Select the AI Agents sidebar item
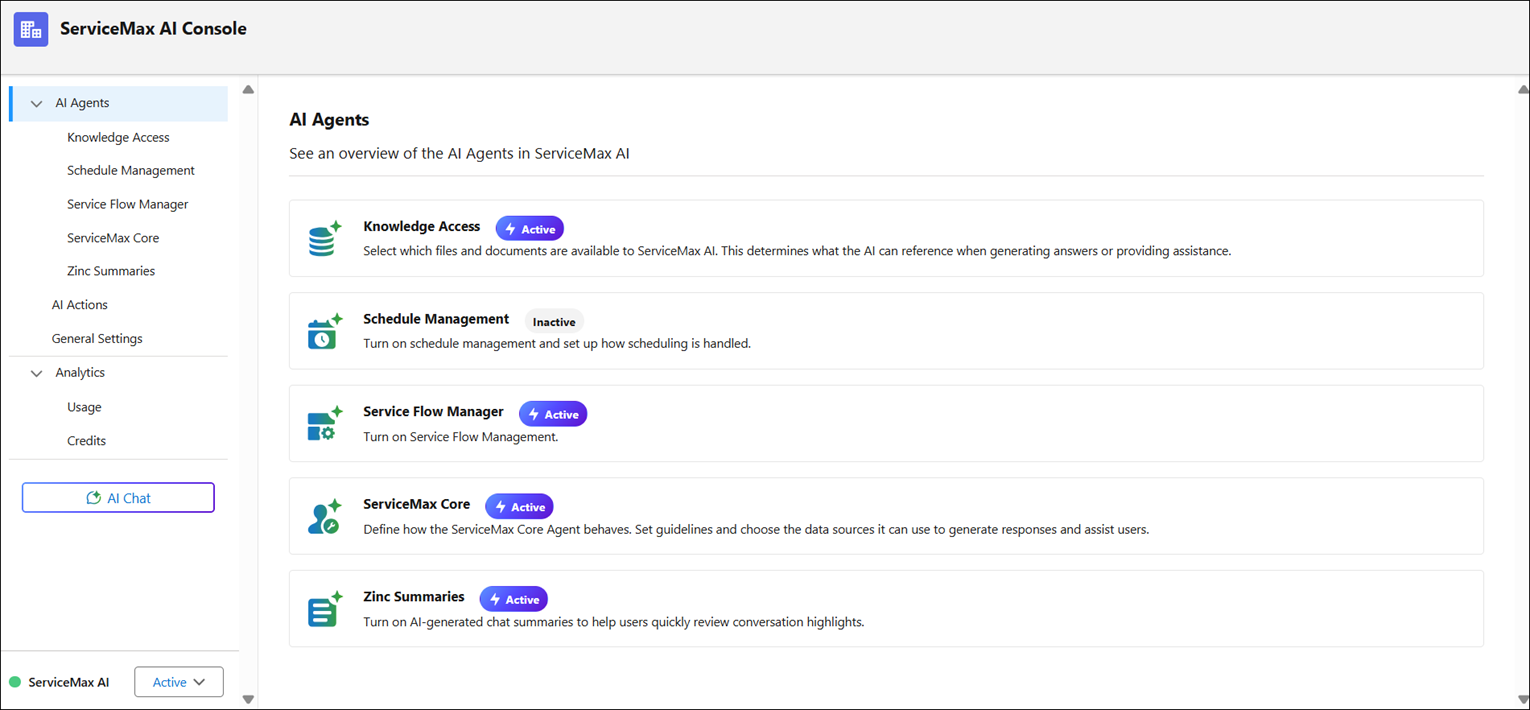Image resolution: width=1530 pixels, height=710 pixels. point(119,103)
